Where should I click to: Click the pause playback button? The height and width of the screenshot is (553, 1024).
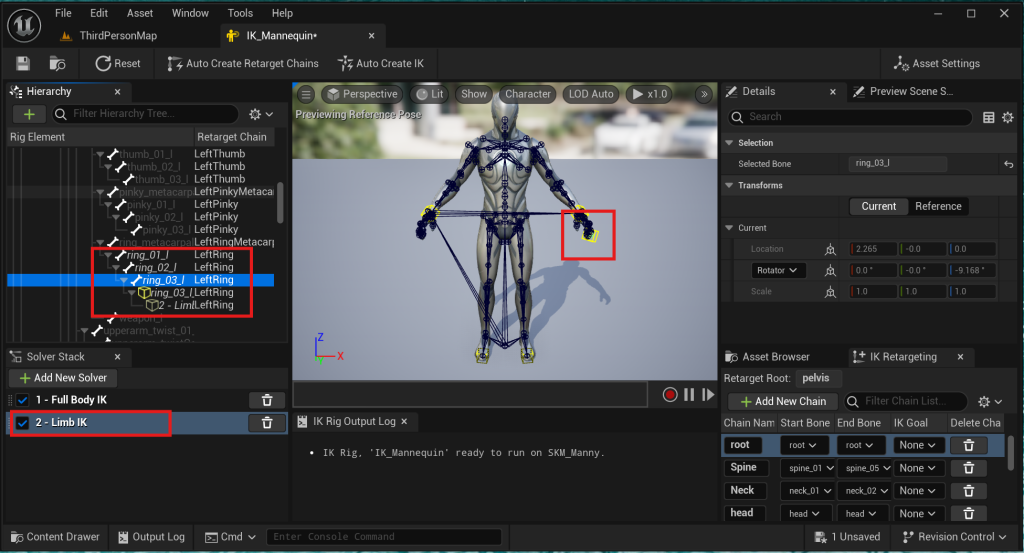click(x=689, y=395)
